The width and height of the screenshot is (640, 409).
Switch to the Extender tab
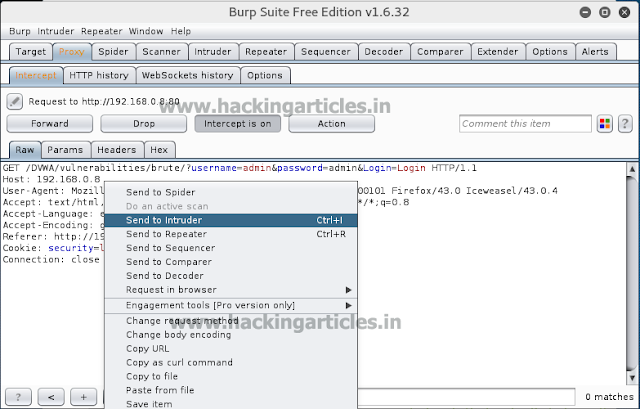click(498, 52)
